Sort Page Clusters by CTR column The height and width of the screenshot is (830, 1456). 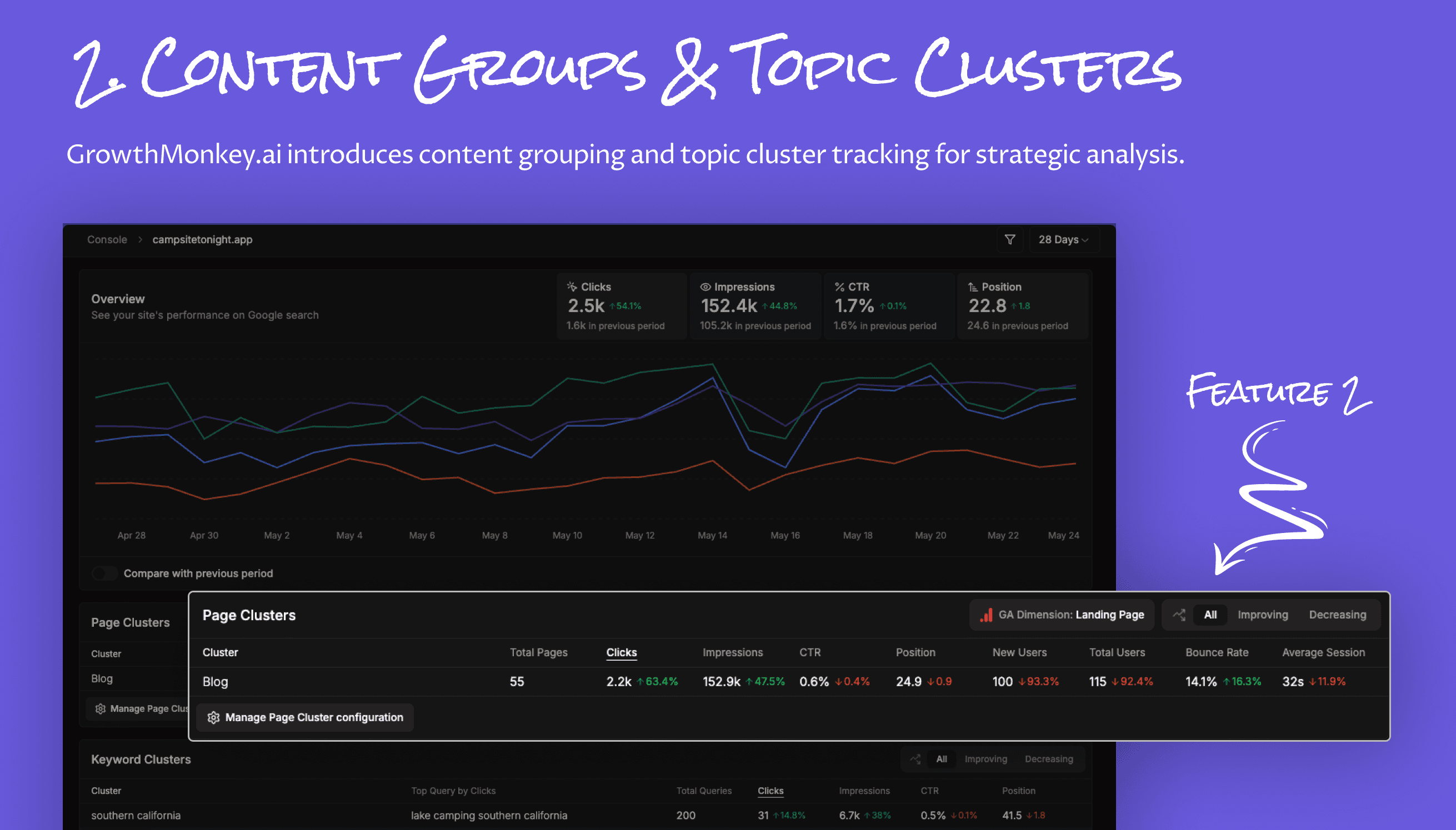click(x=810, y=652)
